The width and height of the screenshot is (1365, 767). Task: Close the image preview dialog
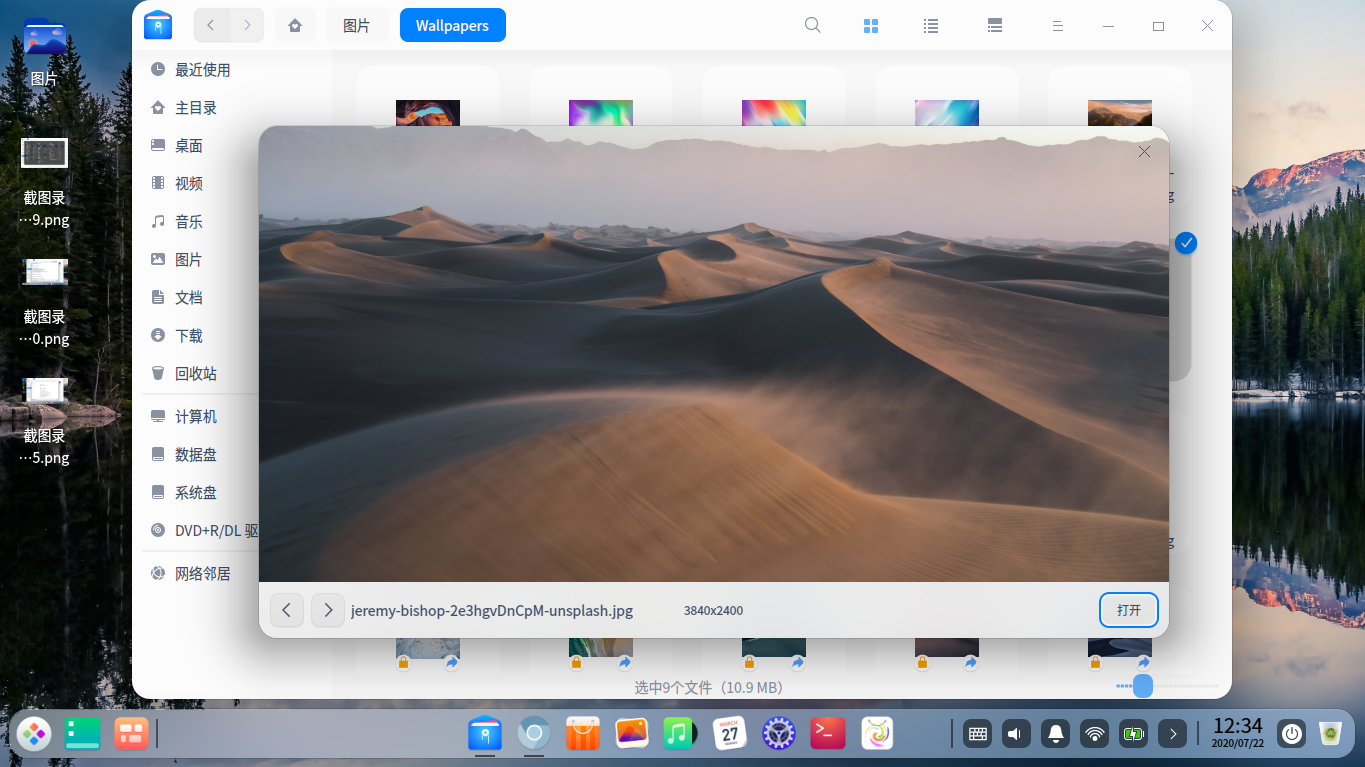click(x=1144, y=152)
